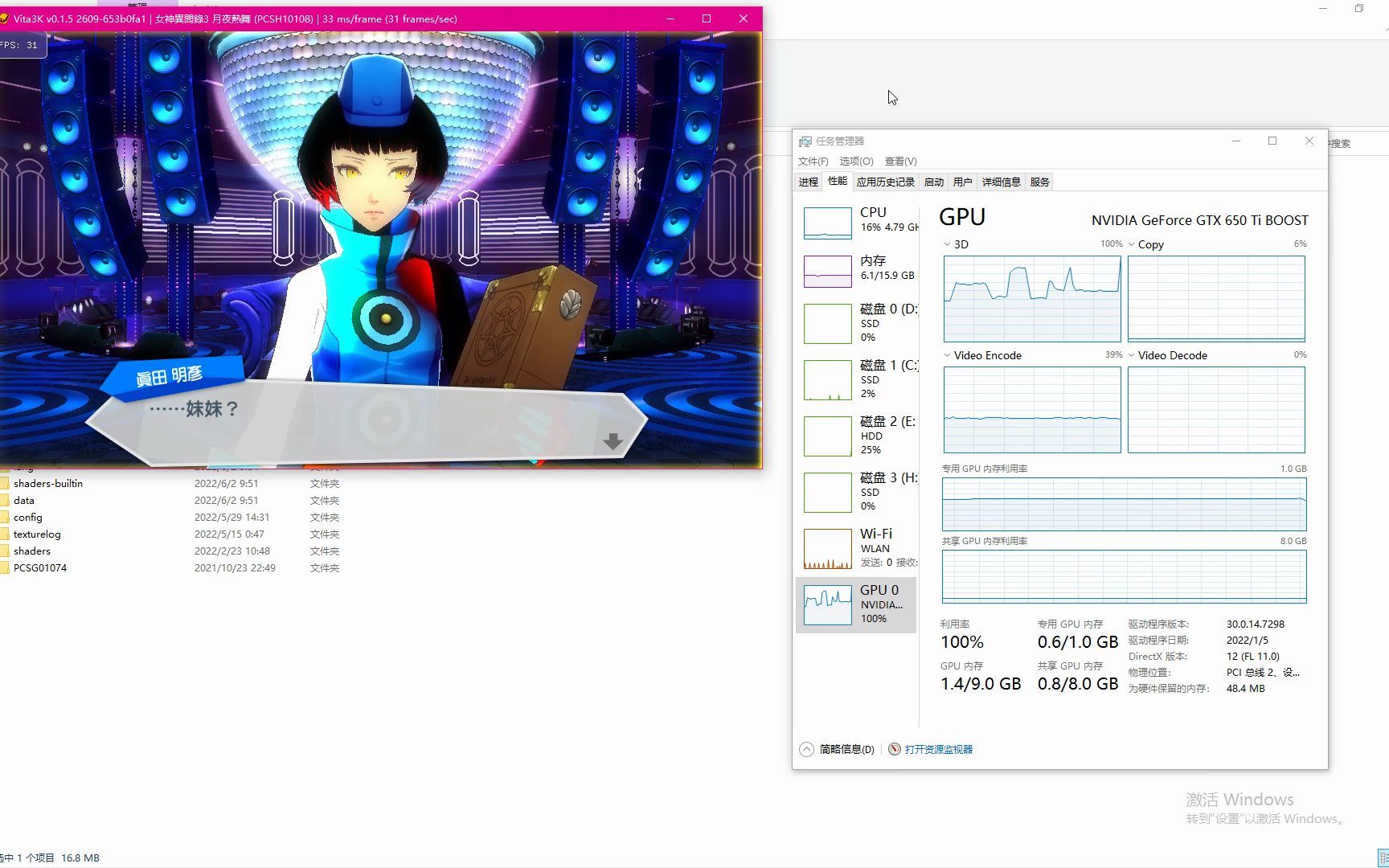Select 磁盘 2 (E:) HDD entry
This screenshot has height=868, width=1389.
click(x=857, y=435)
